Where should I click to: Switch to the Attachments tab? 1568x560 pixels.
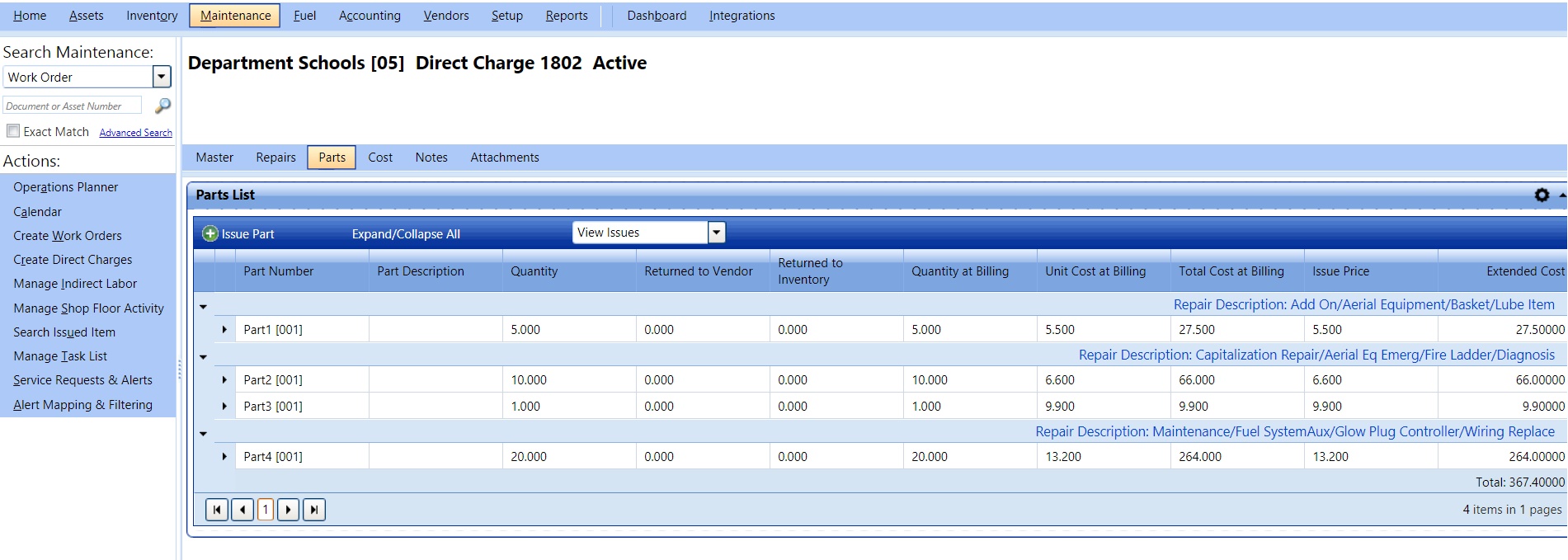[x=505, y=158]
